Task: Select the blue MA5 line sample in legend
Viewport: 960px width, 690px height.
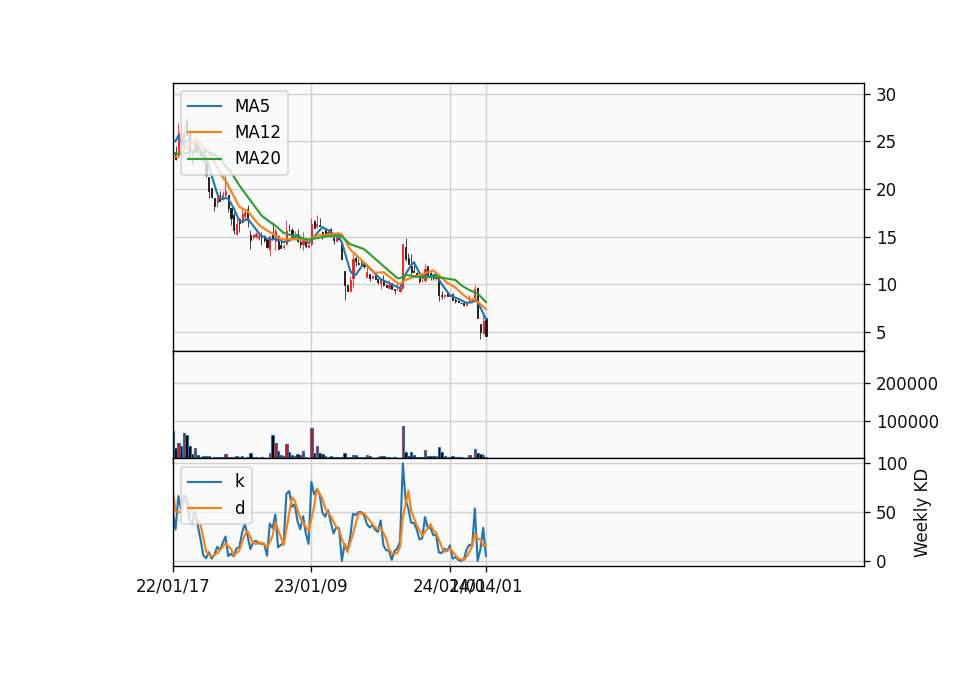Action: 204,106
